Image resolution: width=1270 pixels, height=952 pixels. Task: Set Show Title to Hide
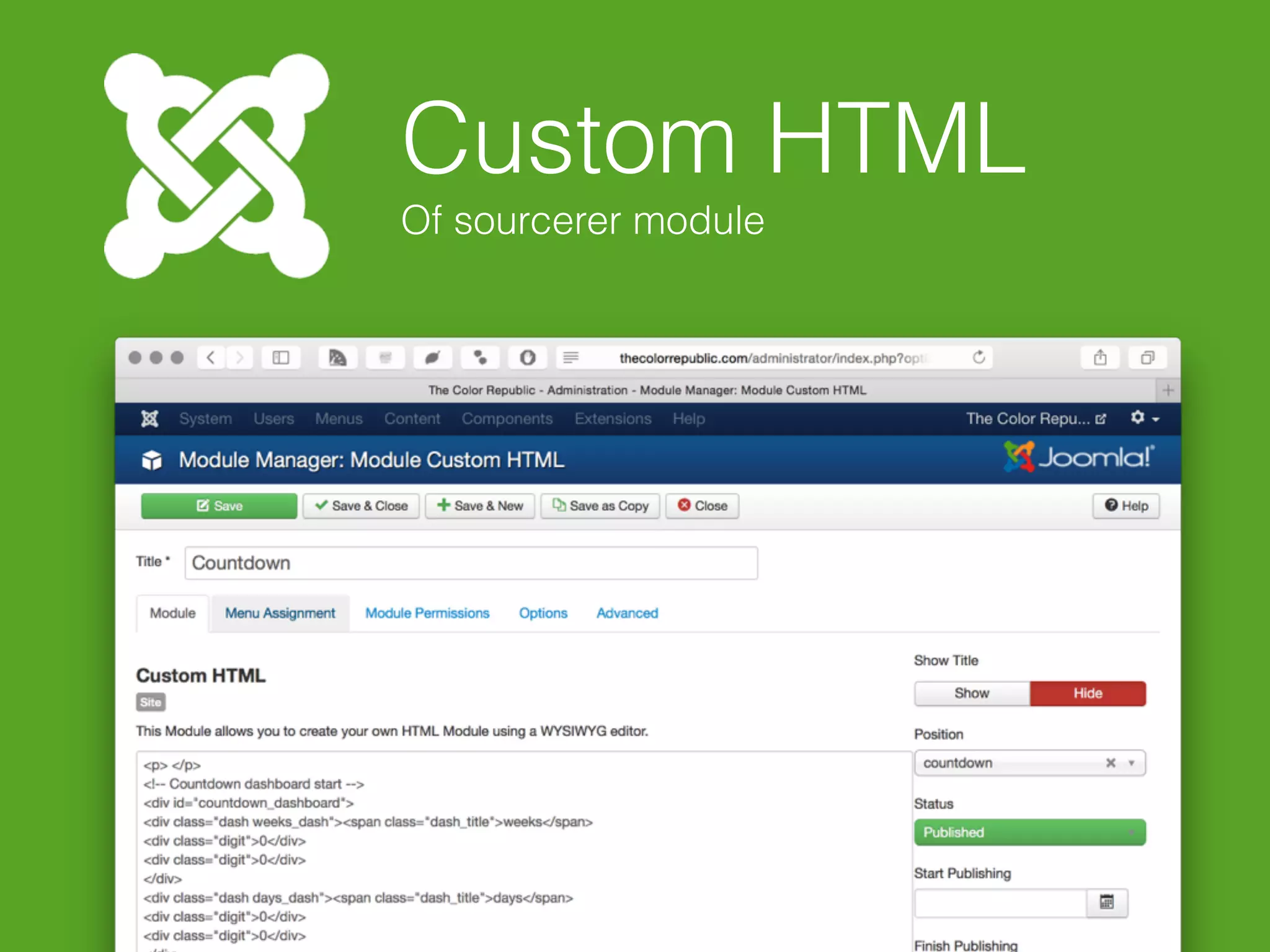(1088, 694)
